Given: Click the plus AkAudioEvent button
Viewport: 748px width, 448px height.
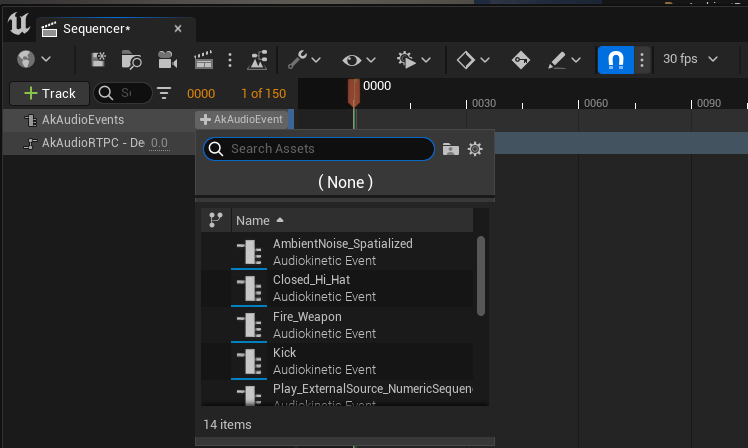Looking at the screenshot, I should (x=242, y=119).
